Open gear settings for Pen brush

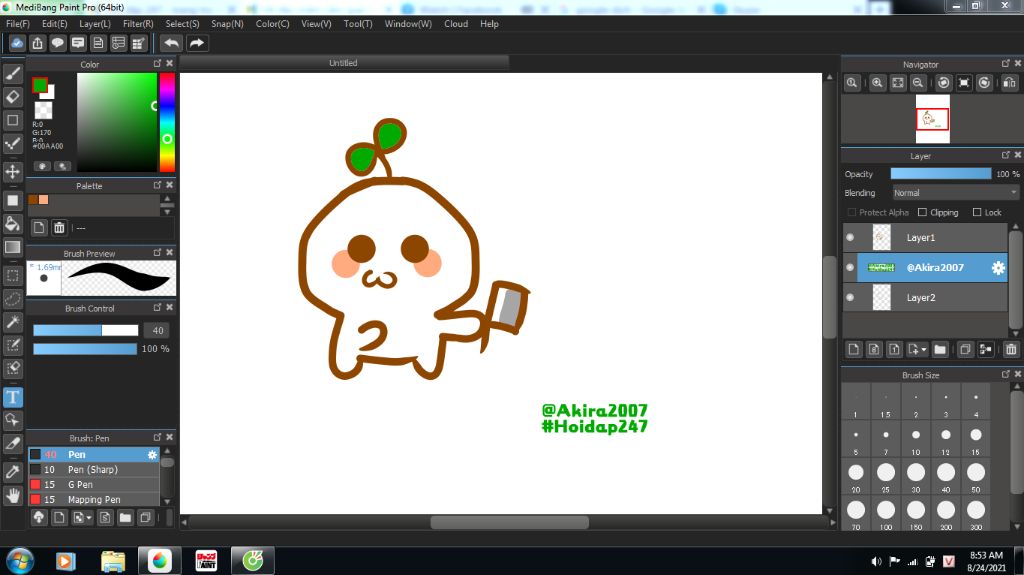(152, 454)
